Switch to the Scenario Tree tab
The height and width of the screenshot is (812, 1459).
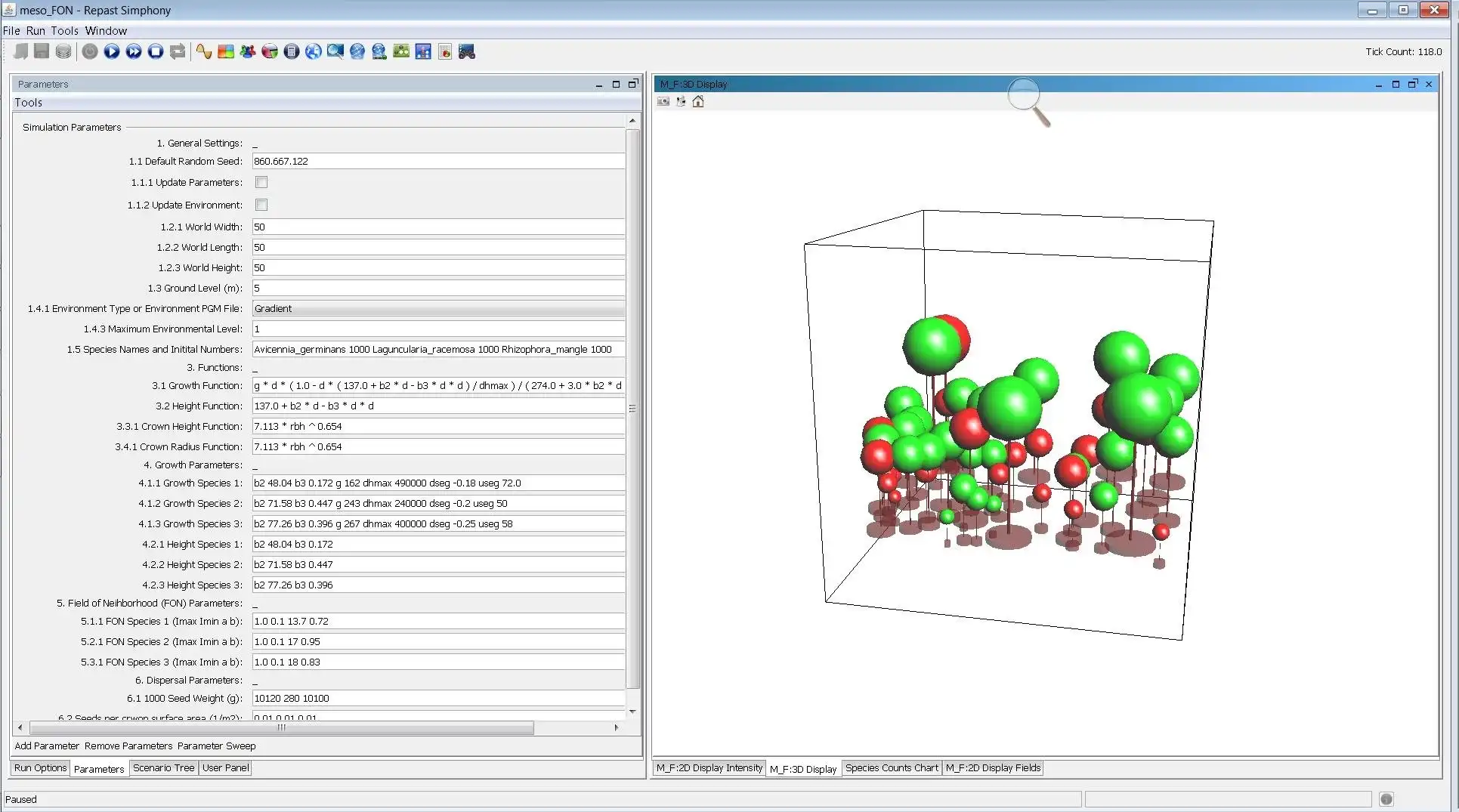(163, 768)
